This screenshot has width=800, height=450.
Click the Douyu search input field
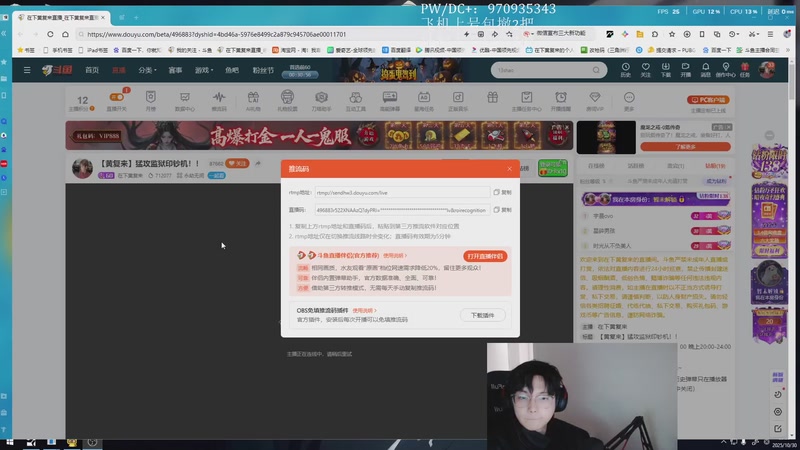pyautogui.click(x=543, y=70)
